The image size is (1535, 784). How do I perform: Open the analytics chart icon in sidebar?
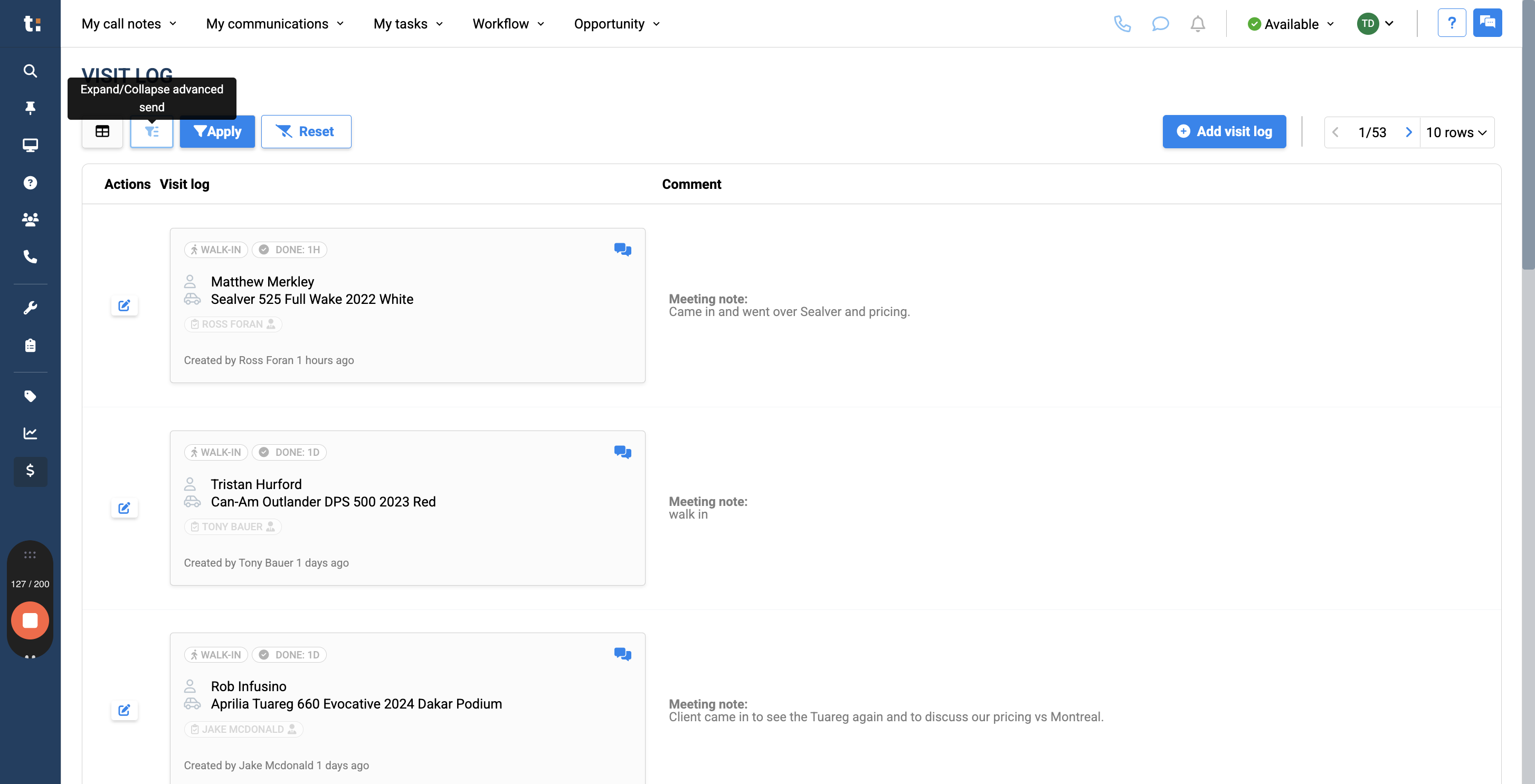(30, 433)
